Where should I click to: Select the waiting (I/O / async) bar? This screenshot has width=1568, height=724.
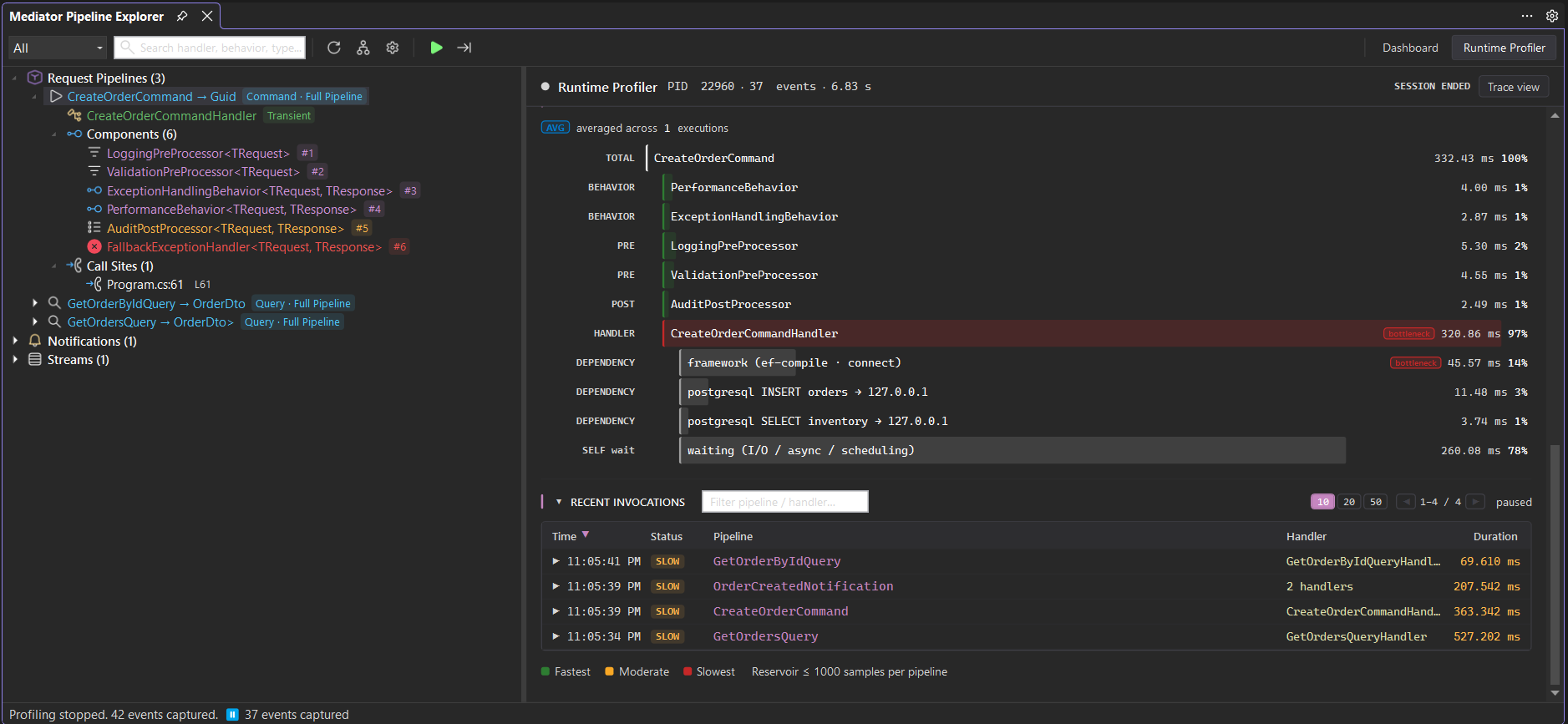(1012, 450)
